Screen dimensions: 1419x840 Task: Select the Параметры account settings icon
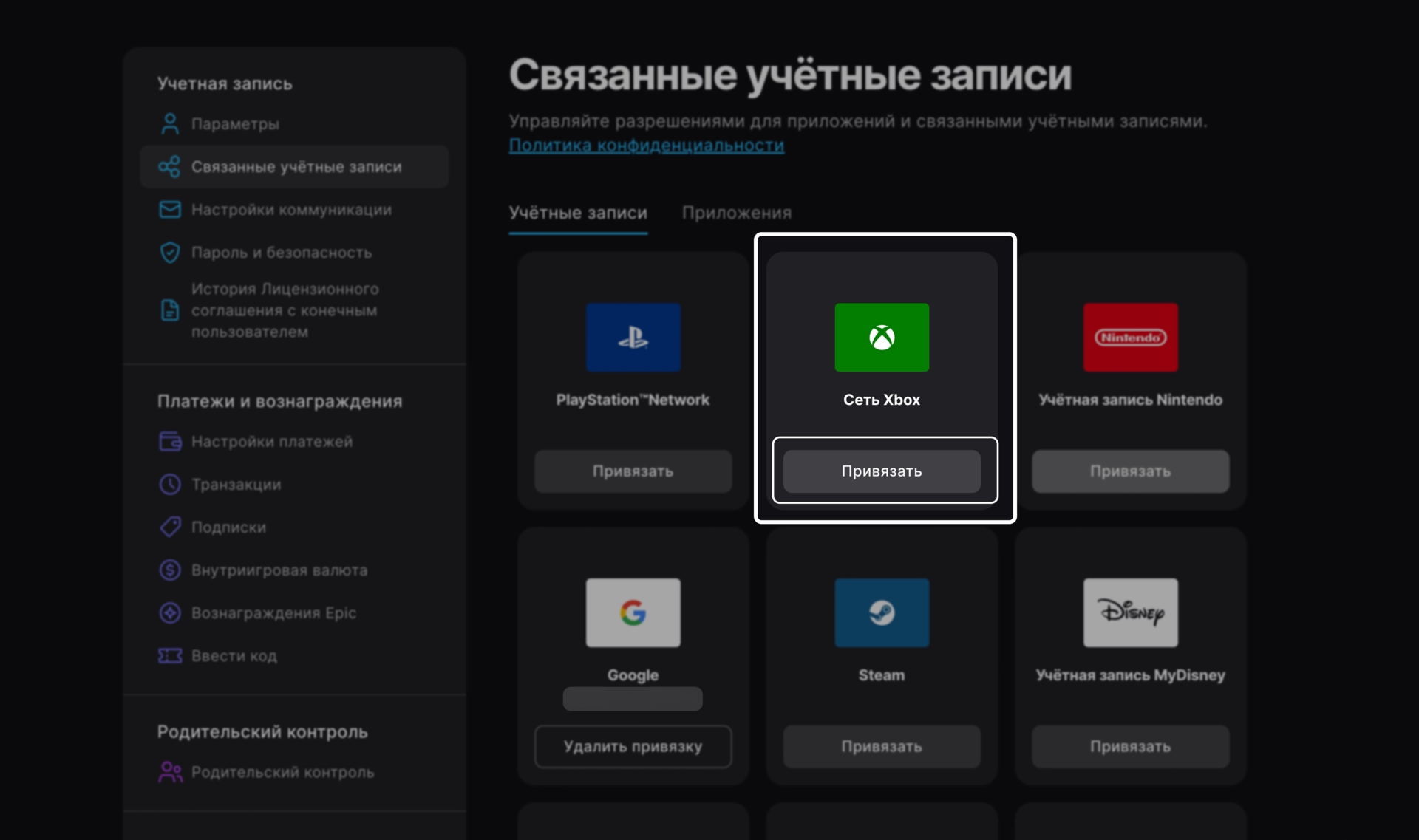pyautogui.click(x=171, y=123)
